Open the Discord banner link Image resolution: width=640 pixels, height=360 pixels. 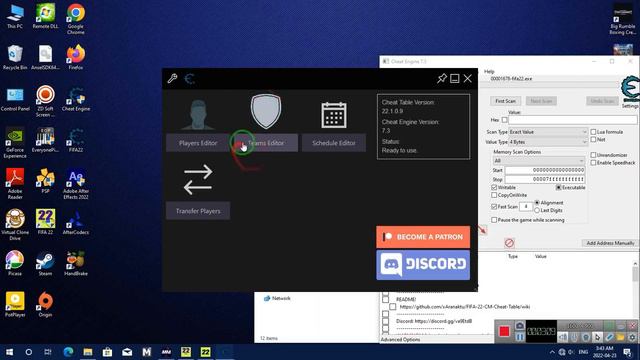[x=423, y=265]
